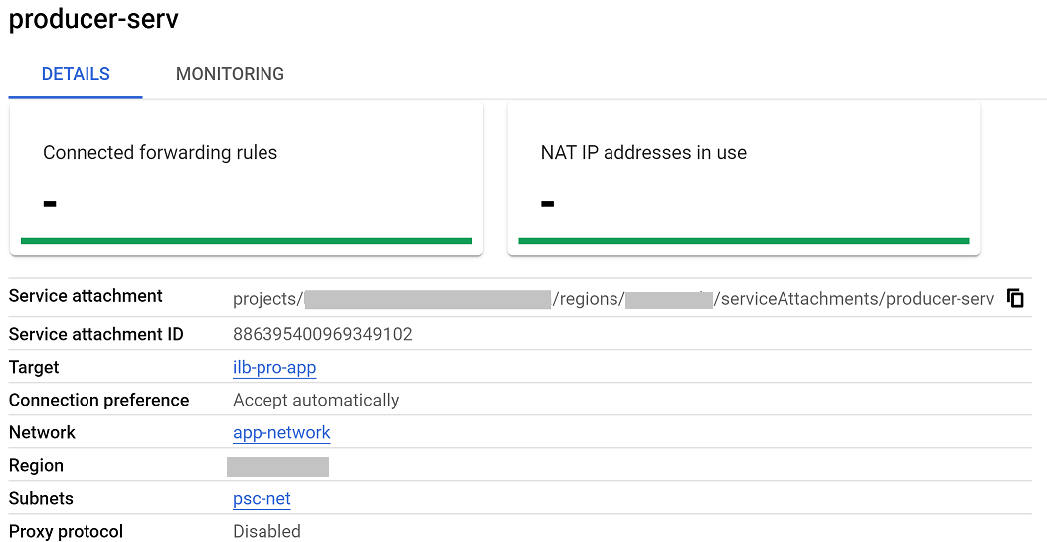Screen dimensions: 1047x542
Task: Click the Connection preference row label
Action: (99, 401)
